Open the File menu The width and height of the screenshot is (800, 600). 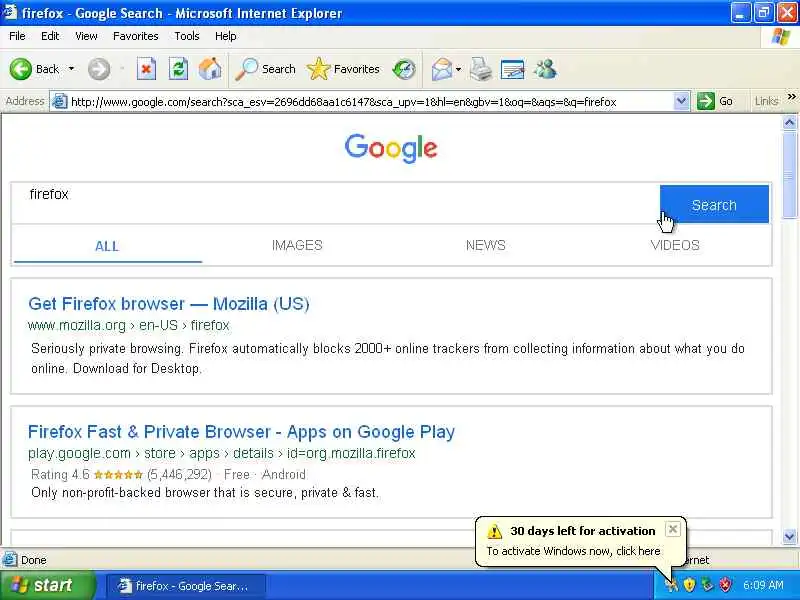click(17, 36)
